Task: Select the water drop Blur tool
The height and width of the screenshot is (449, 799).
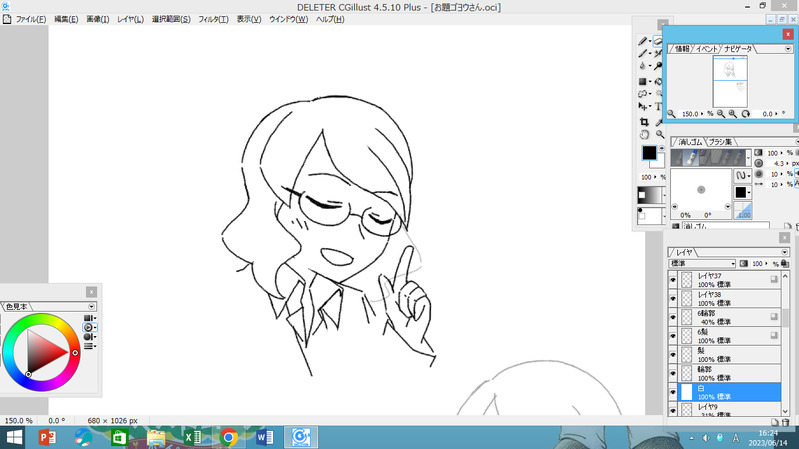Action: pyautogui.click(x=643, y=66)
